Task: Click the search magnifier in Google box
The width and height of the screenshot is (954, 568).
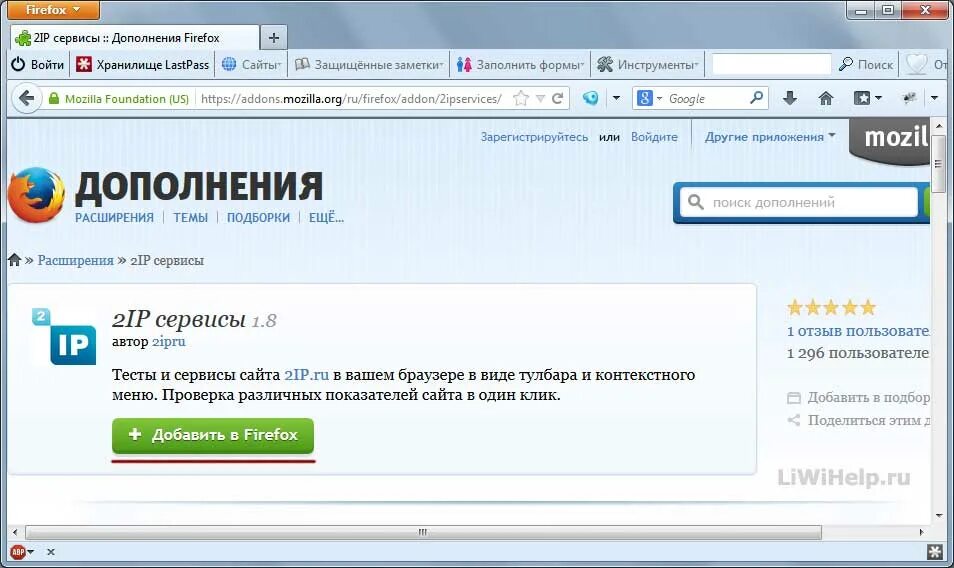Action: click(756, 98)
